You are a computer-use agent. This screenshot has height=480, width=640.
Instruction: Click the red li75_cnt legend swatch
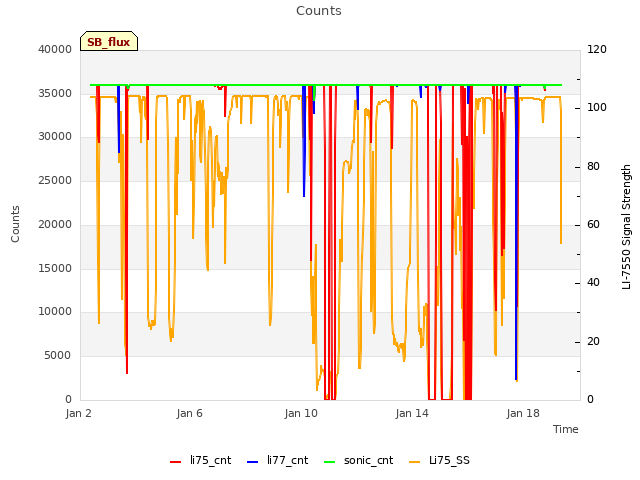tap(176, 462)
